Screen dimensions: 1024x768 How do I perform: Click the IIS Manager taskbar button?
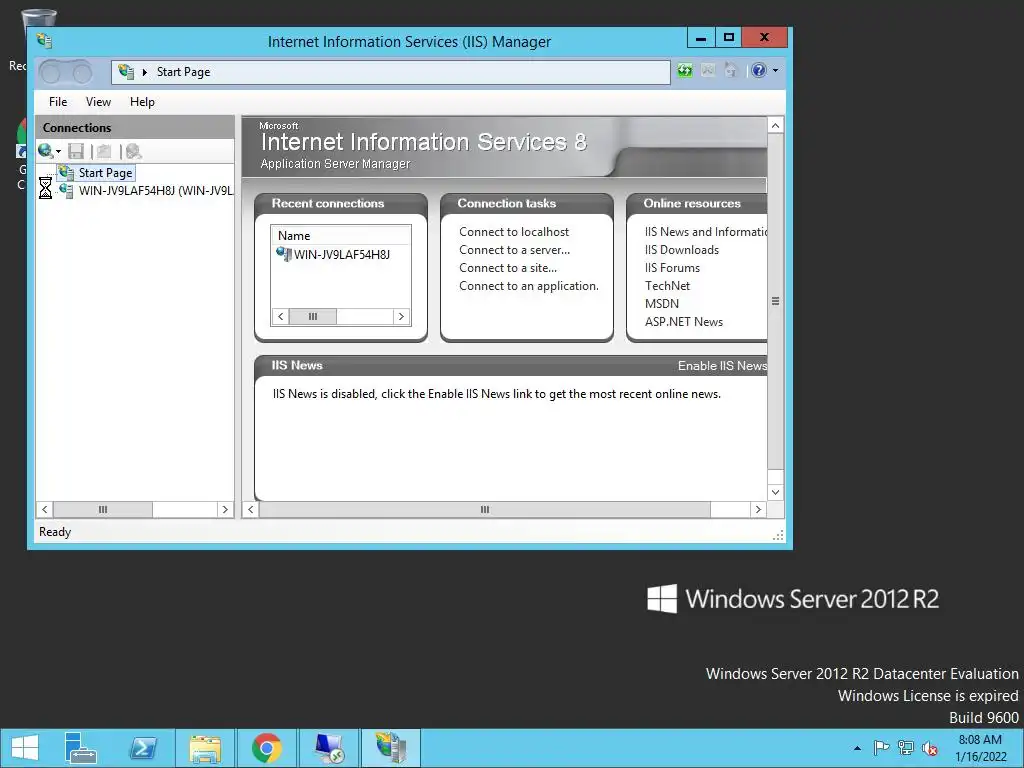(x=391, y=748)
